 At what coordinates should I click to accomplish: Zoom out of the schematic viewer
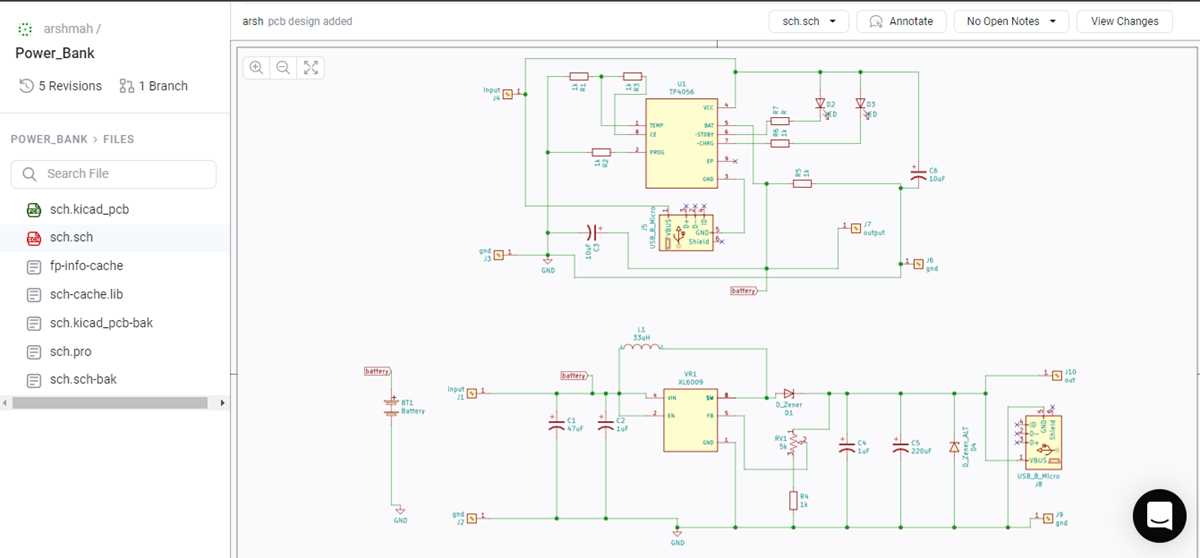(283, 67)
